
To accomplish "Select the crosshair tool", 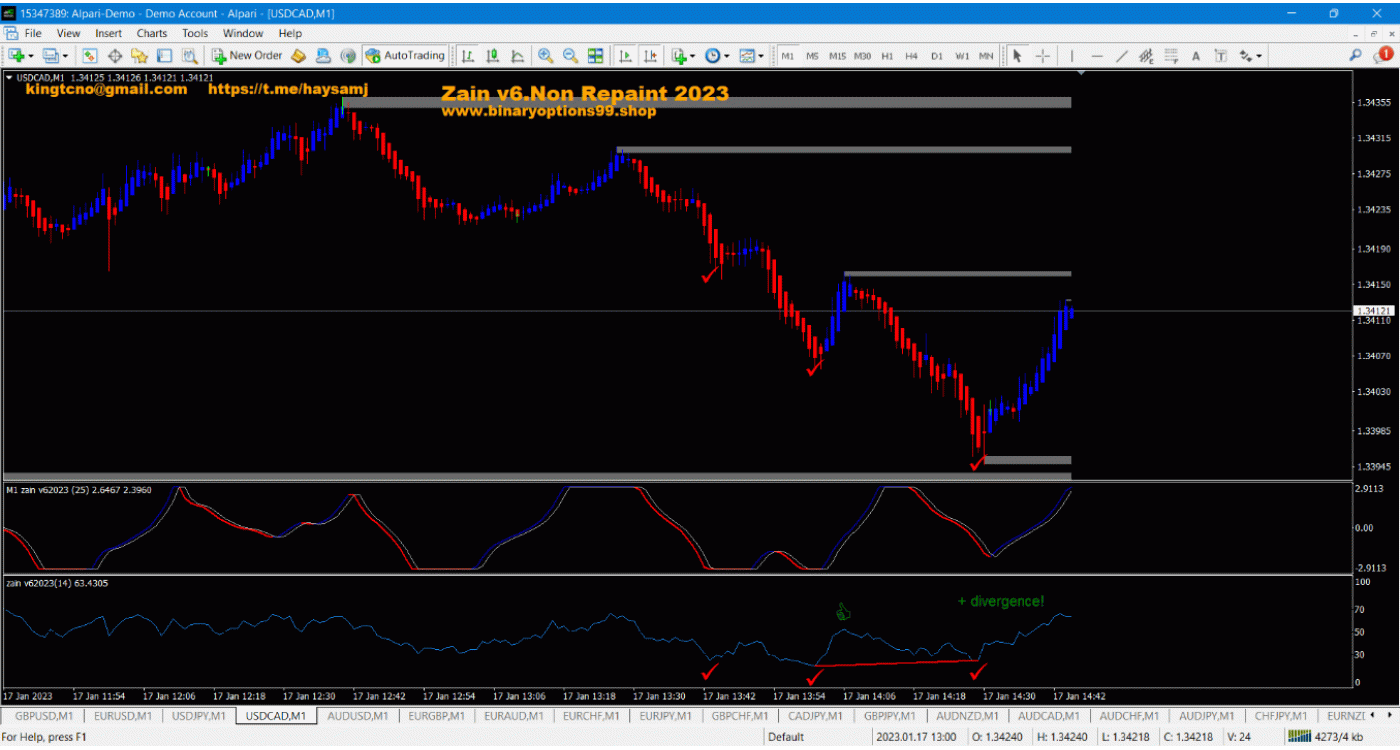I will pyautogui.click(x=1042, y=56).
